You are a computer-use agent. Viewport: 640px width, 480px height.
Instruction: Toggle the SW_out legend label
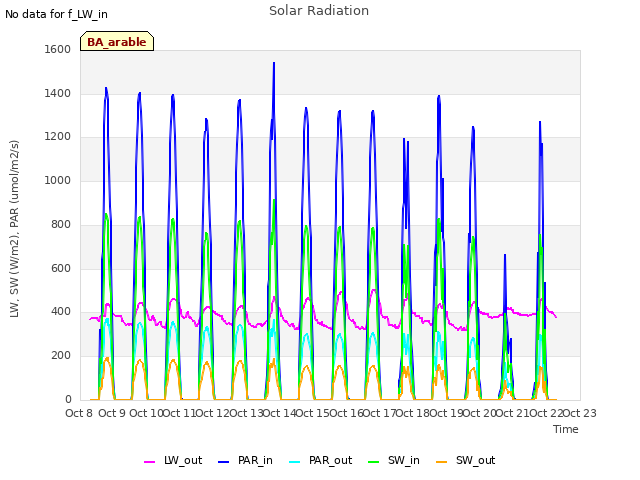pos(476,460)
